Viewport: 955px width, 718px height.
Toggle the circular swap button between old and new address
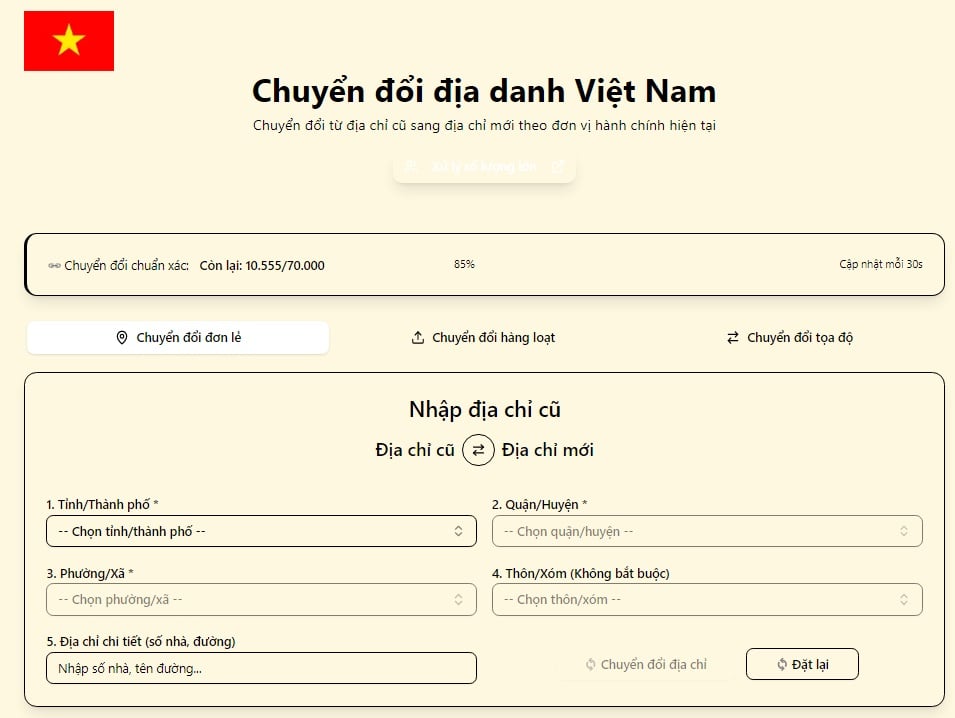point(478,450)
